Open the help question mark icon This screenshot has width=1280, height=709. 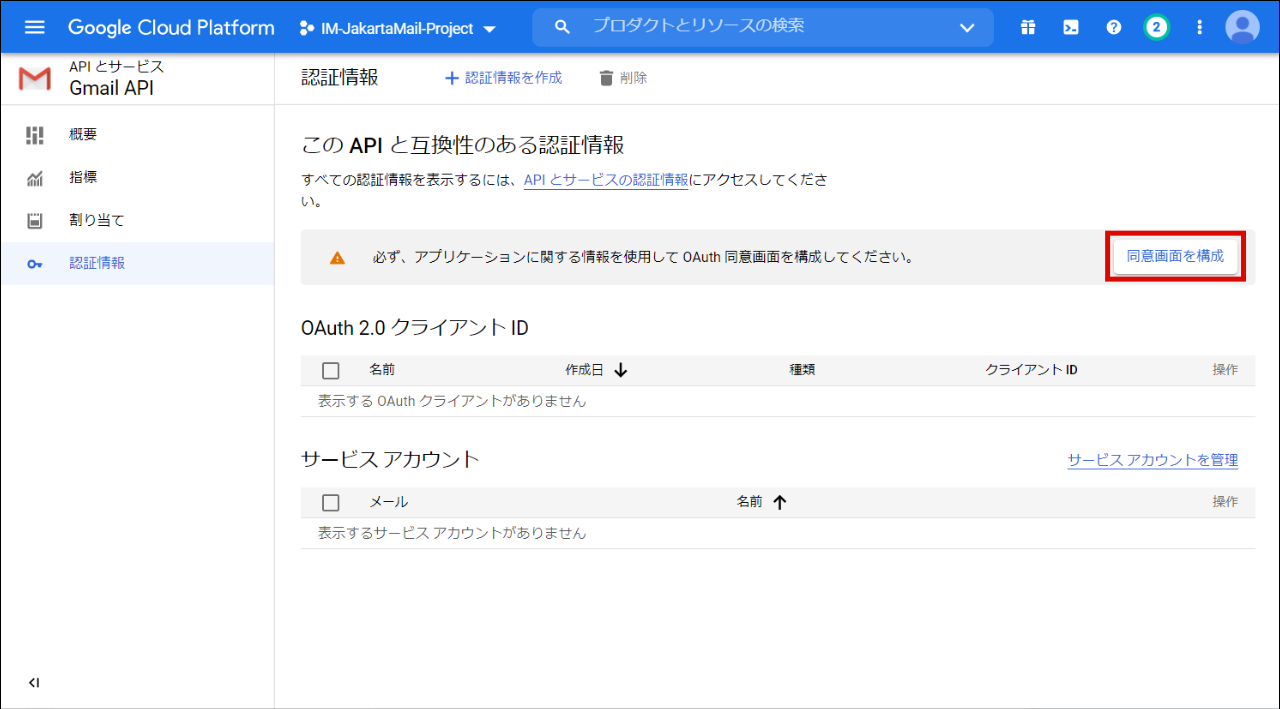click(x=1114, y=28)
